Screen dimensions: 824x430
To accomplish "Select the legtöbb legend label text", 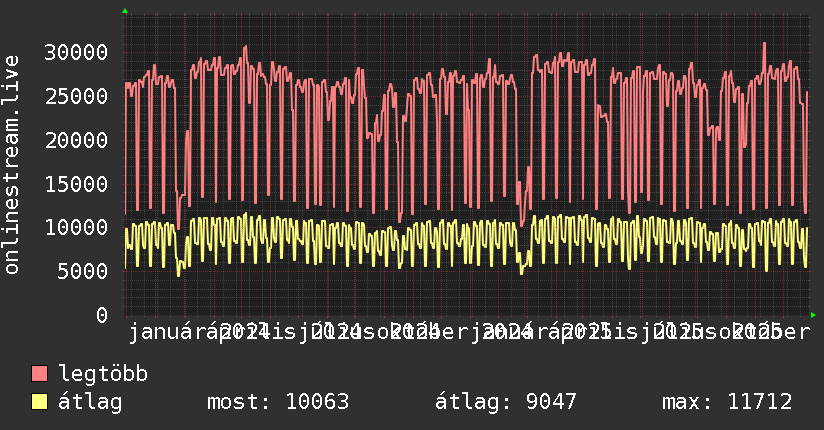I will [x=104, y=375].
